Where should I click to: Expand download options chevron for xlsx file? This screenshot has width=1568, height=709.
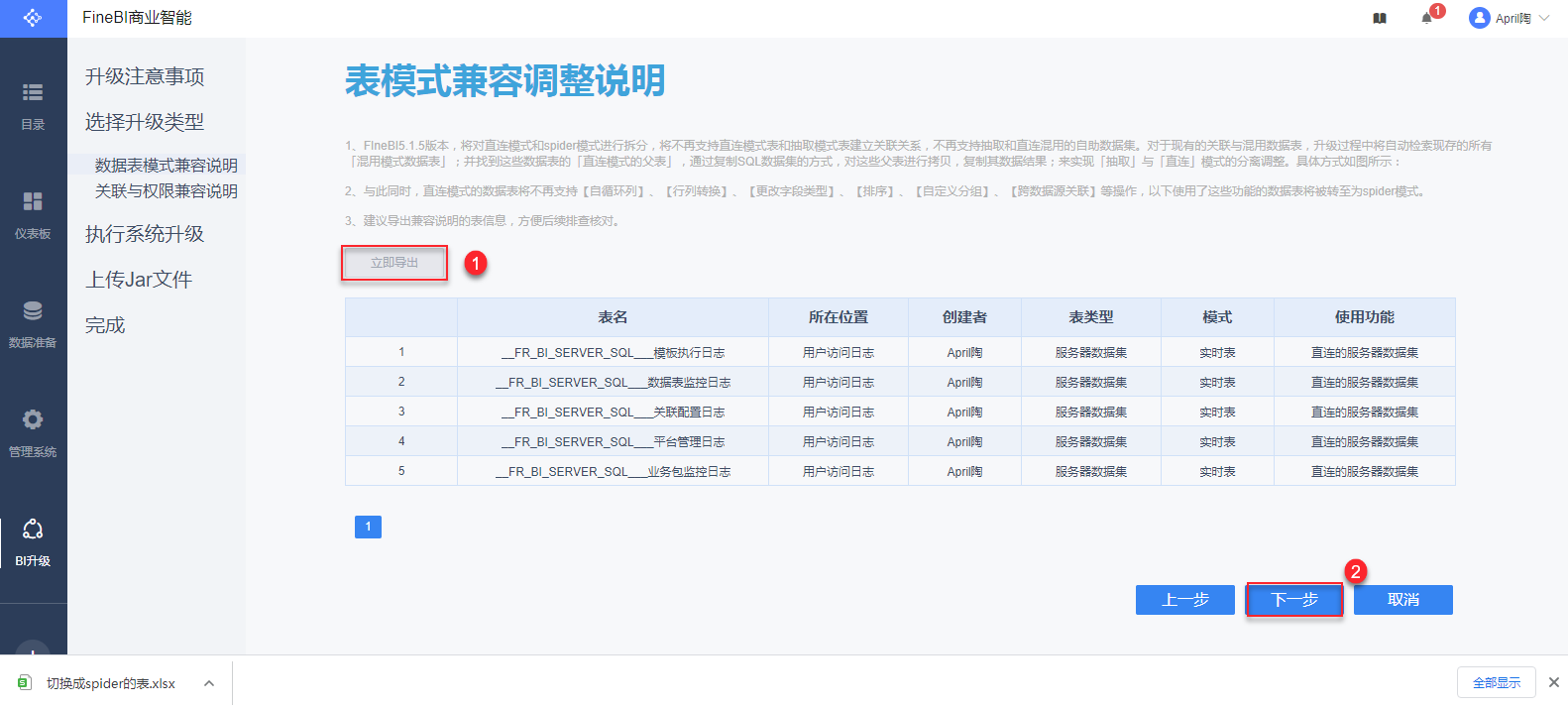pos(209,683)
